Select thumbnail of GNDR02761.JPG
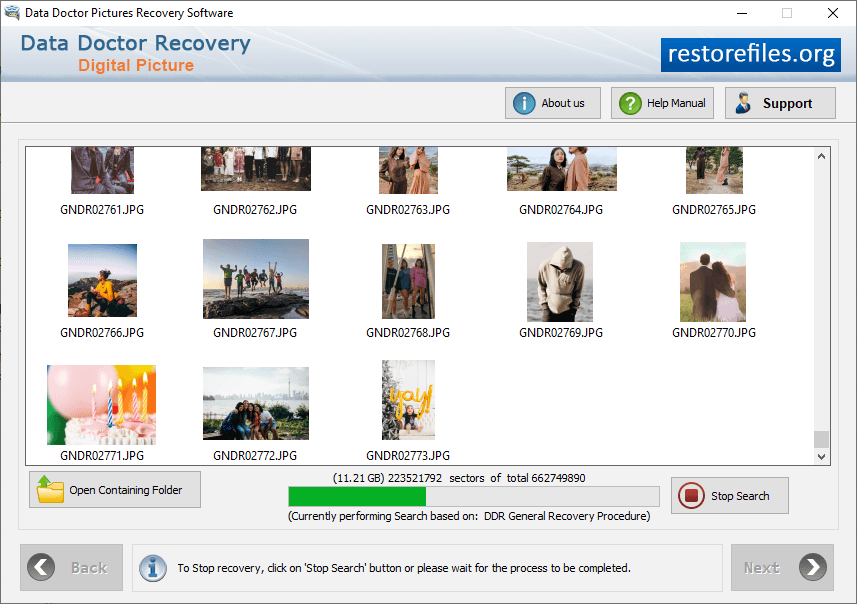Viewport: 857px width, 604px height. (102, 170)
